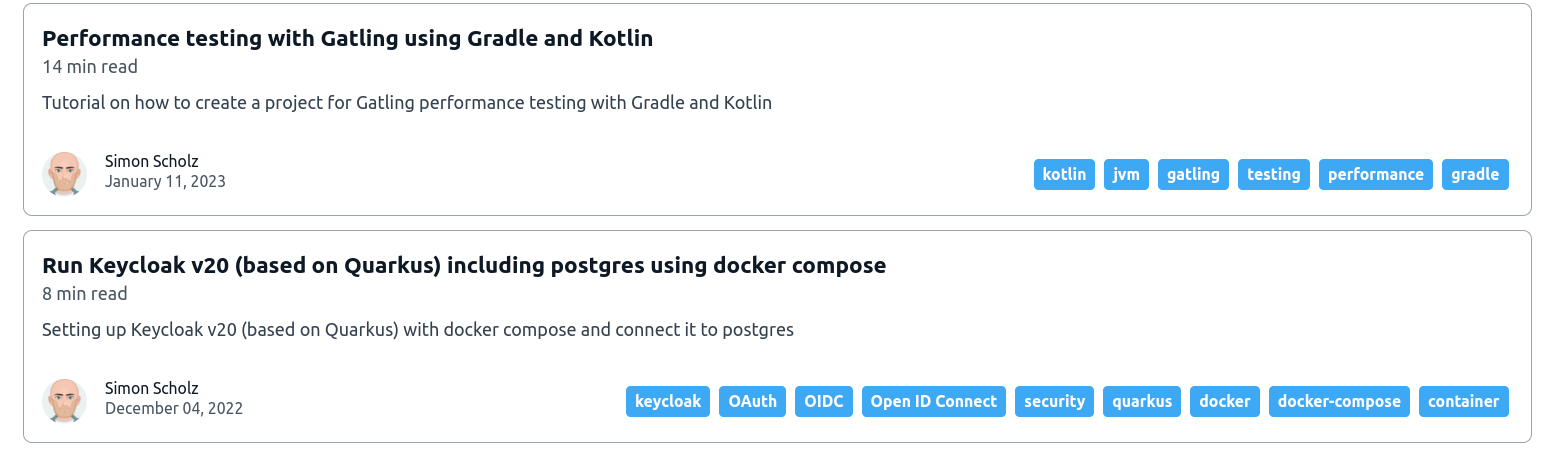Filter posts by OAuth tag
1547x453 pixels.
tap(752, 401)
